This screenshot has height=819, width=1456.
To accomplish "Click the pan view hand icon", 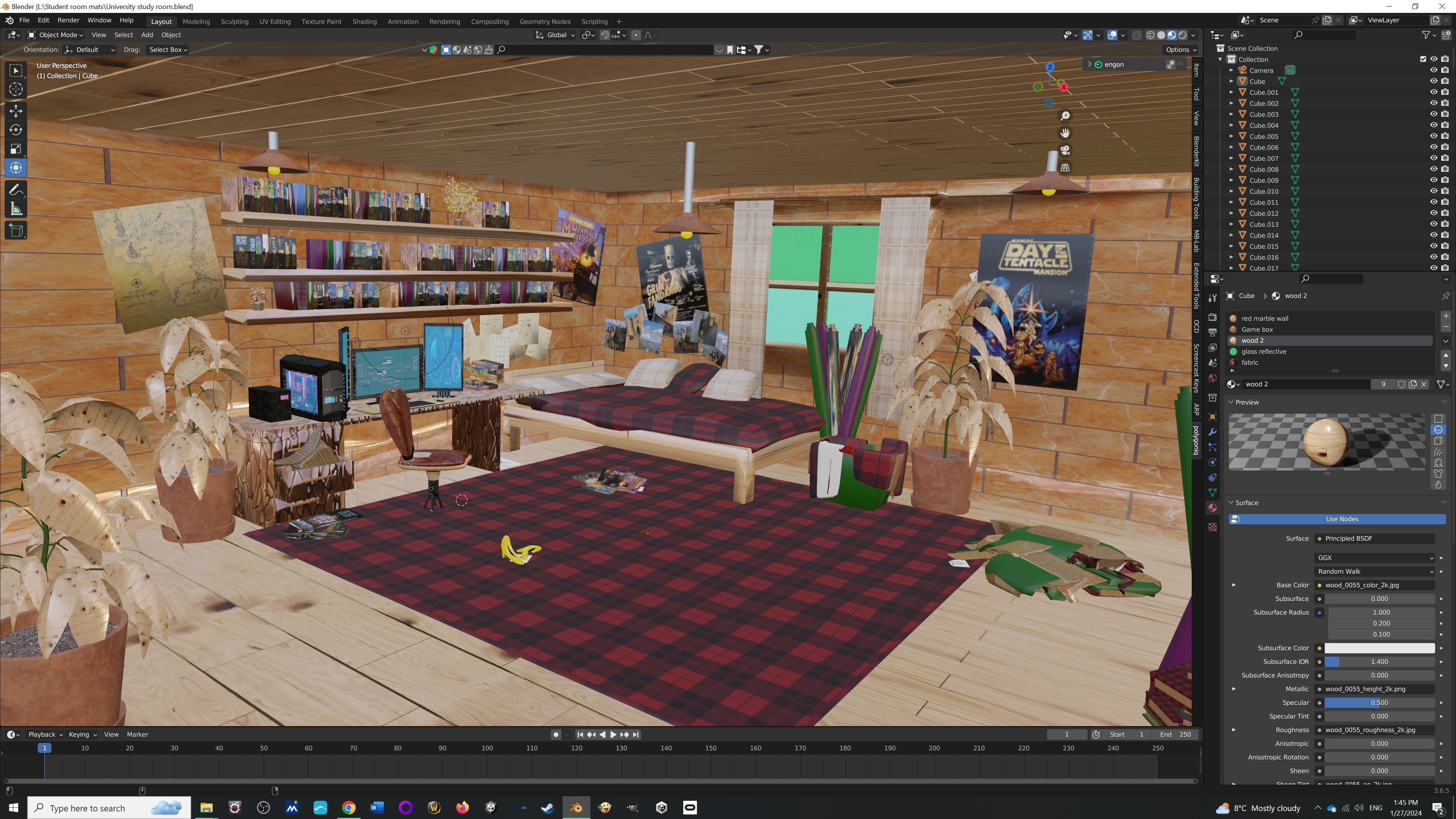I will (x=1065, y=133).
